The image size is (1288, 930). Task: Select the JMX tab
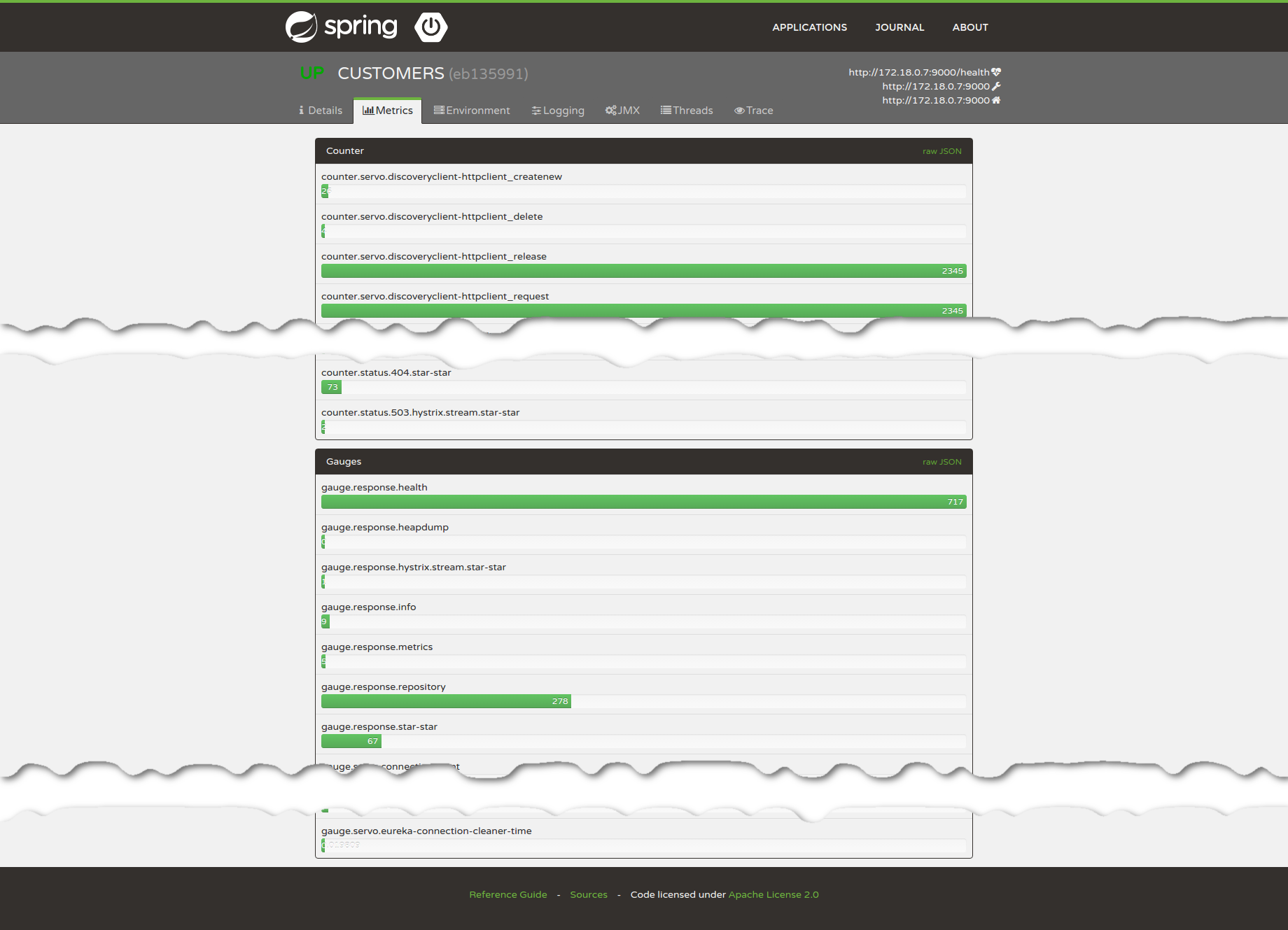pos(622,111)
